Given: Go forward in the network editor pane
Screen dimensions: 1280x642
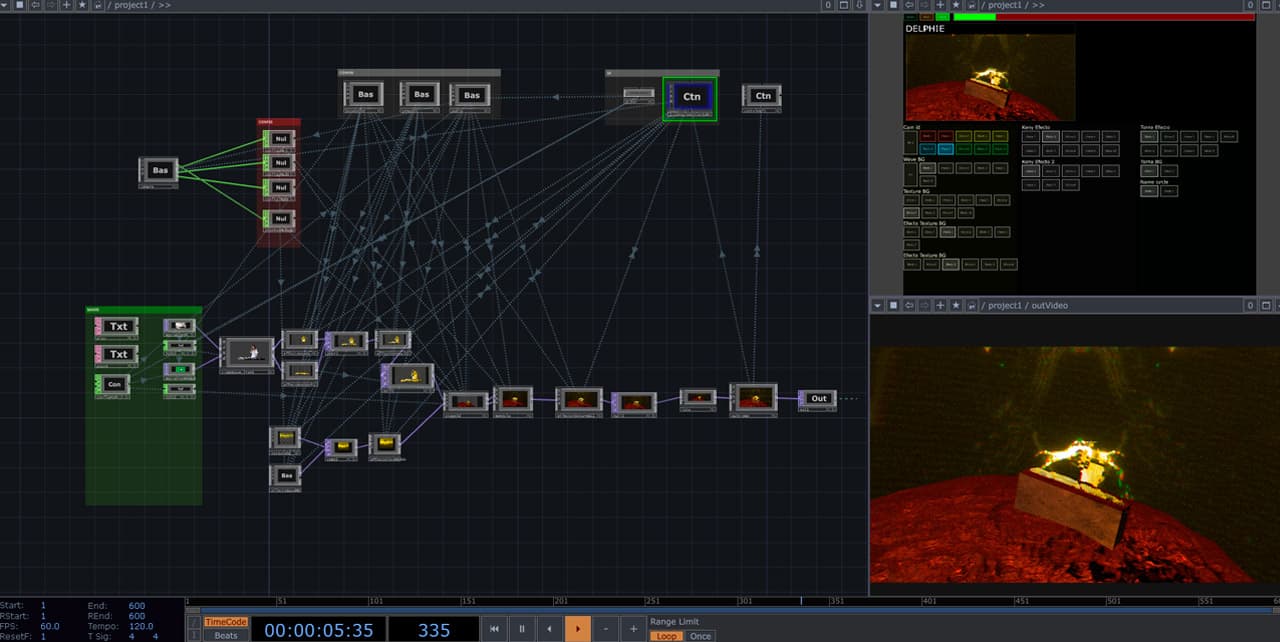Looking at the screenshot, I should pos(50,5).
